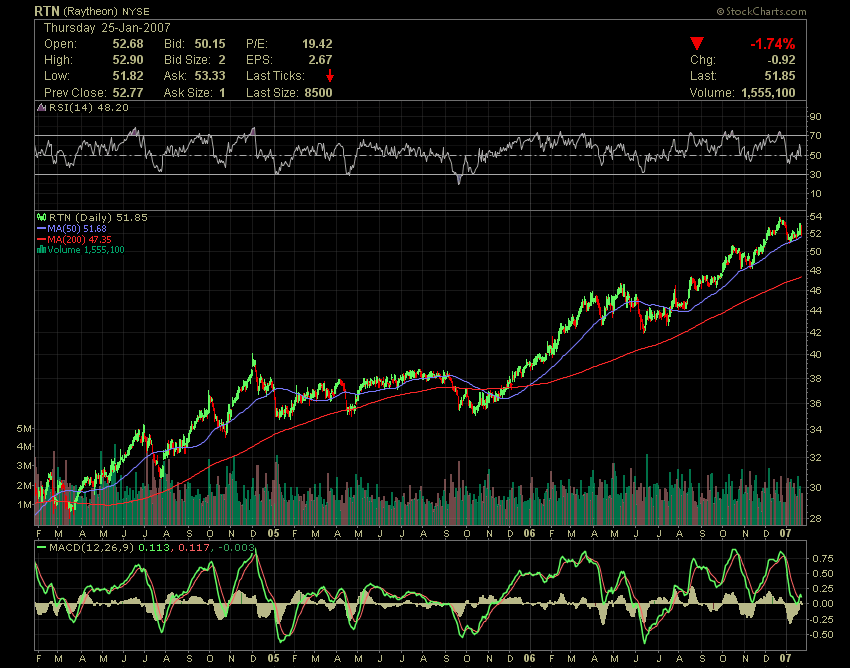Click year 07 on the MACD time axis
850x668 pixels.
[x=786, y=659]
